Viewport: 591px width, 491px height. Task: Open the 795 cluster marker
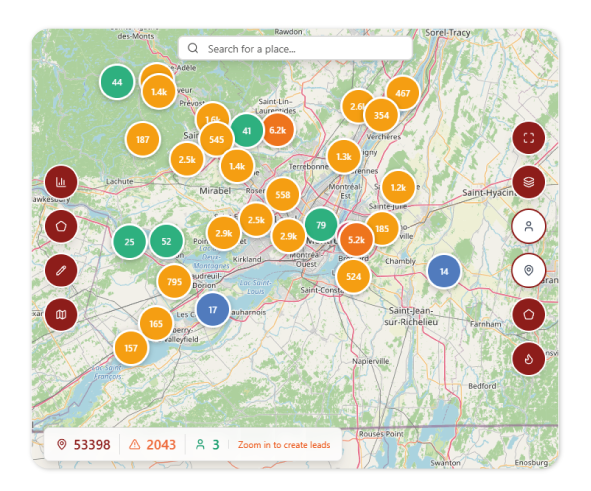pyautogui.click(x=174, y=281)
